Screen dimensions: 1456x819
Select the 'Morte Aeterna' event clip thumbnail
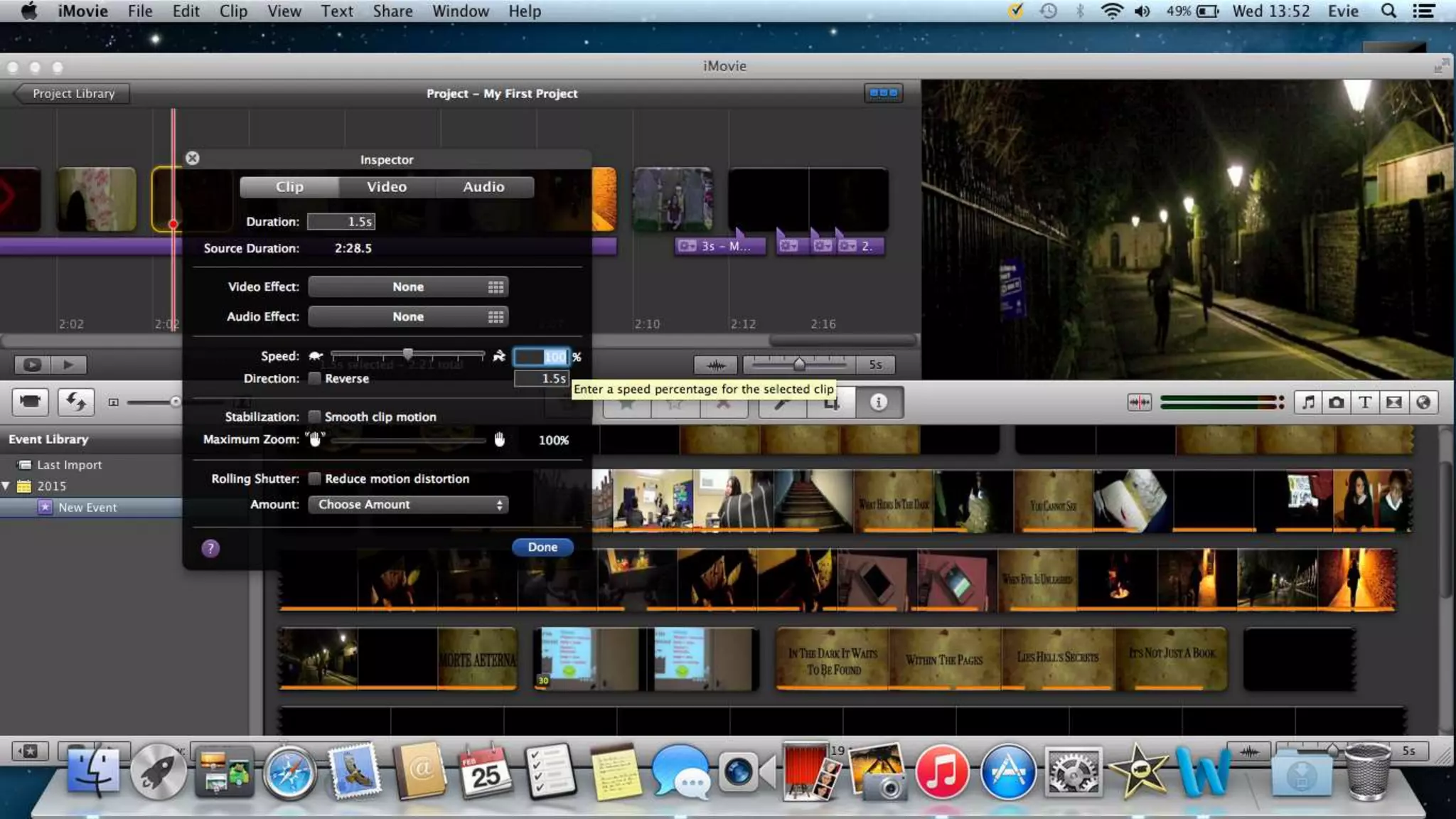[477, 659]
